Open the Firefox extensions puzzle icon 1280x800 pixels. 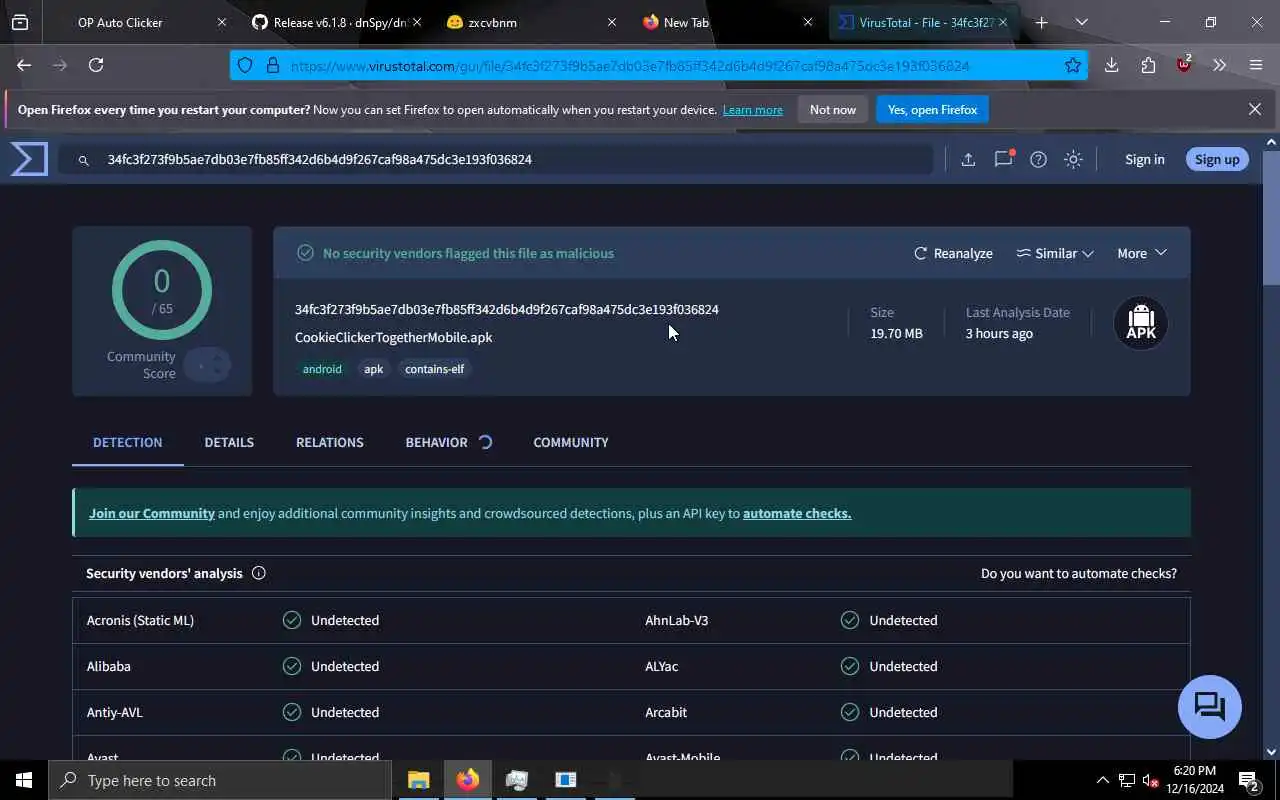pyautogui.click(x=1148, y=65)
